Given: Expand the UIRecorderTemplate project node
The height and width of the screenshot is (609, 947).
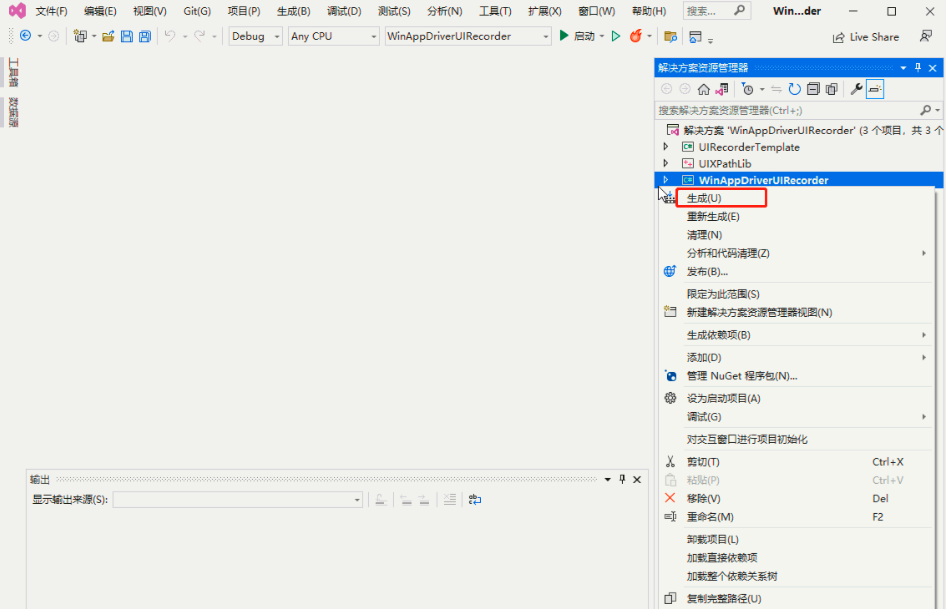Looking at the screenshot, I should pyautogui.click(x=666, y=147).
